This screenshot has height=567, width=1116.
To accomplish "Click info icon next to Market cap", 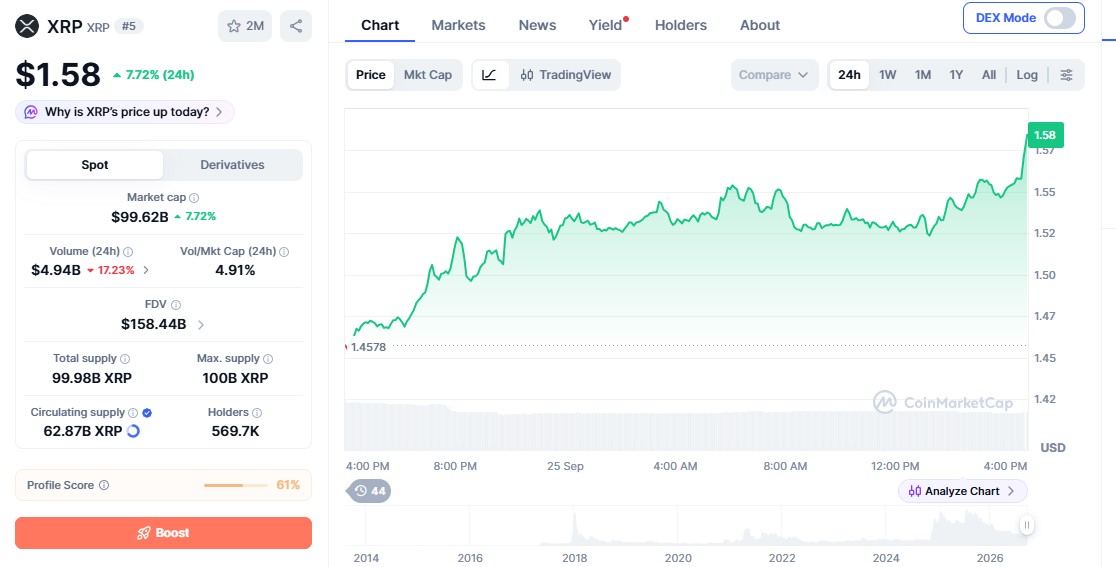I will 194,198.
